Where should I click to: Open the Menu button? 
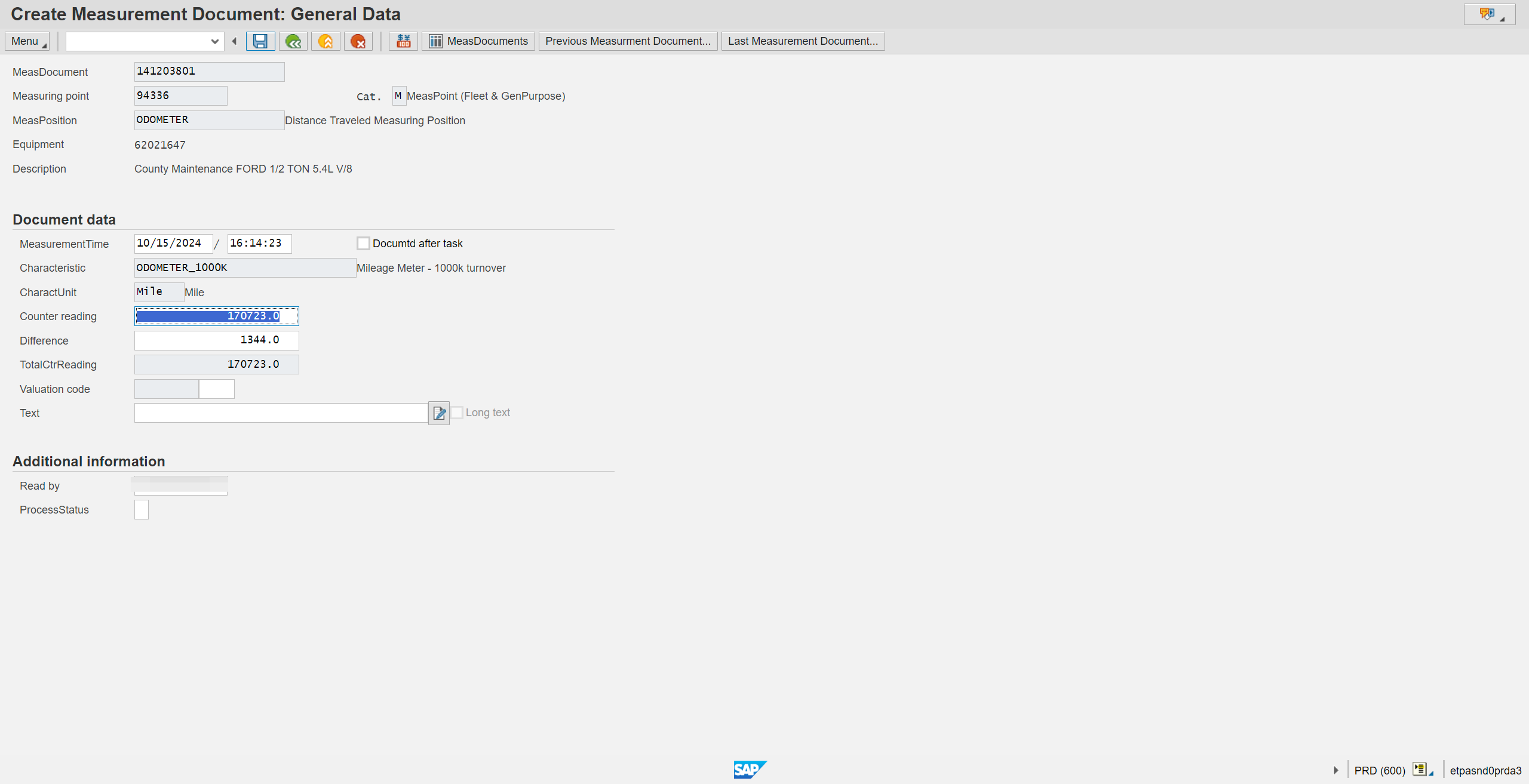tap(27, 41)
